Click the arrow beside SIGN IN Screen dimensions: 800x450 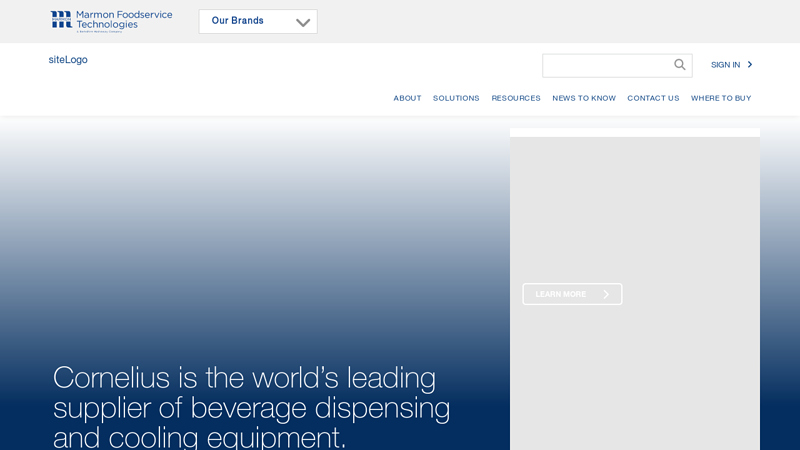[x=750, y=65]
